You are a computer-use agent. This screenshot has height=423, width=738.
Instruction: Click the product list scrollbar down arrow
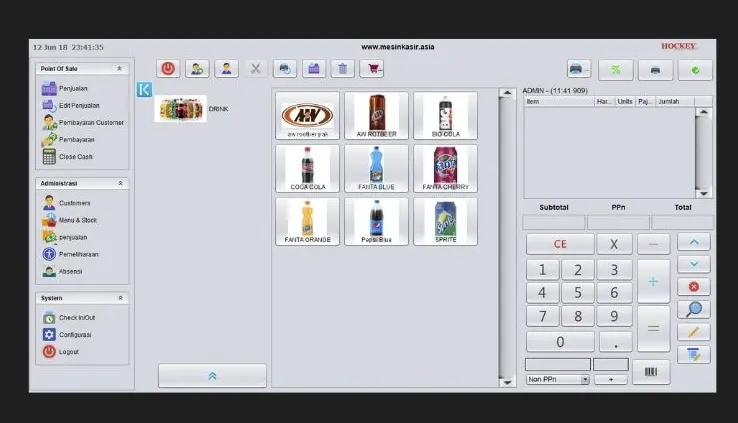[507, 382]
